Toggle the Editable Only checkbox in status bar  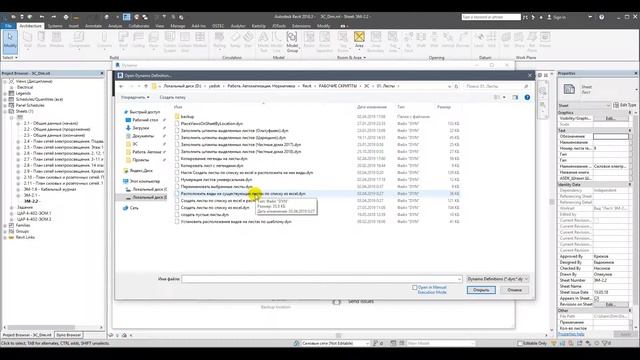[x=520, y=343]
